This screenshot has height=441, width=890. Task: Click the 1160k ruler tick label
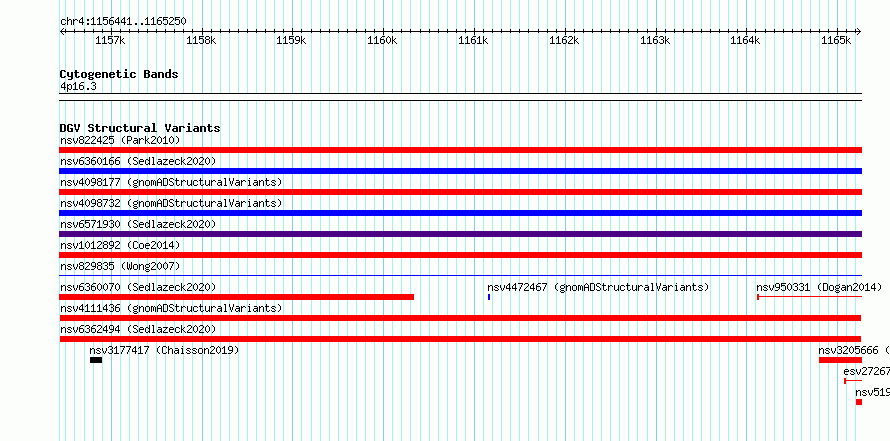[382, 41]
